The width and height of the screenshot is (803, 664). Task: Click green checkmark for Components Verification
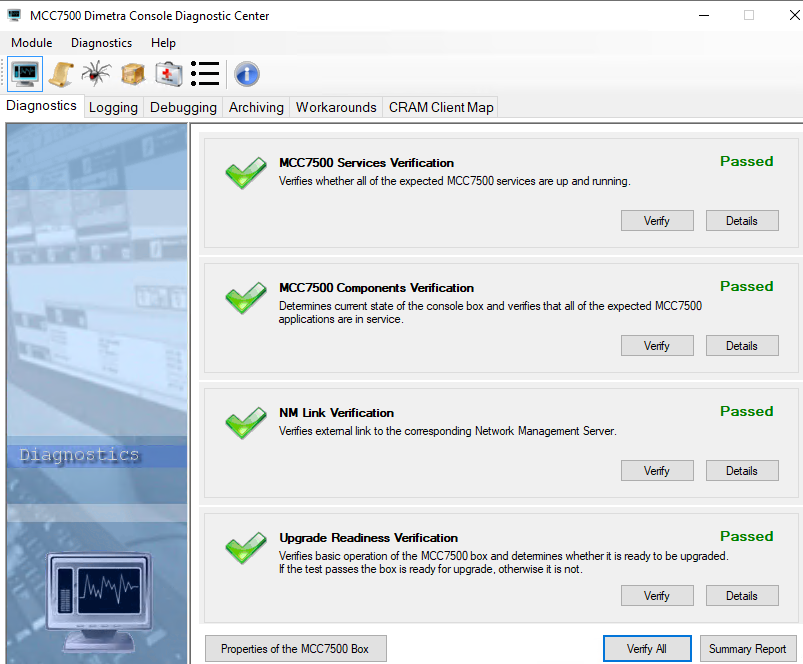coord(246,297)
